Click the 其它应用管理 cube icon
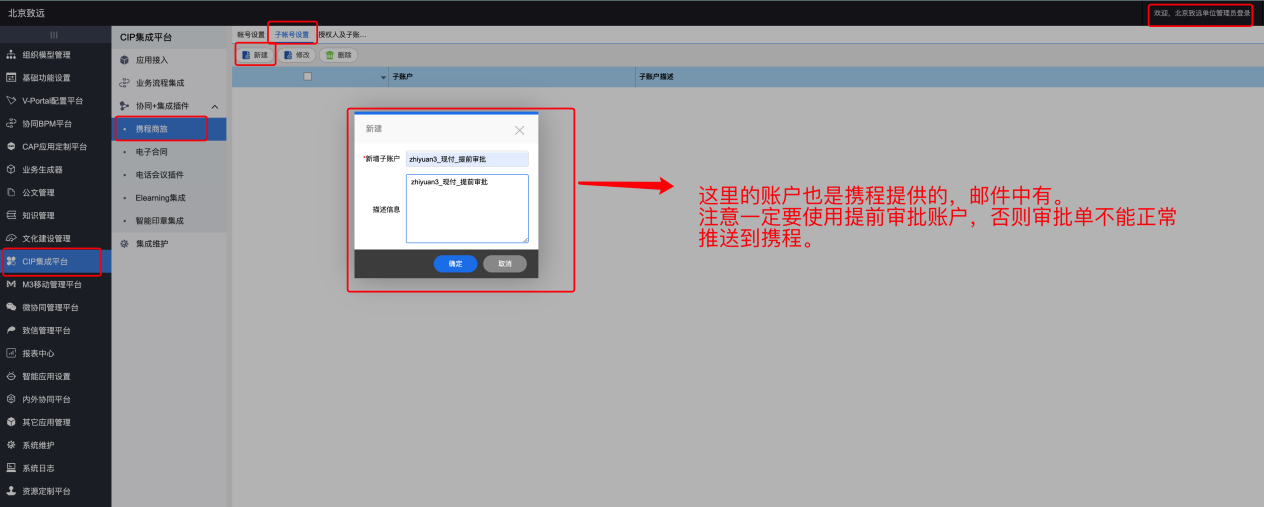Viewport: 1264px width, 507px height. click(11, 423)
